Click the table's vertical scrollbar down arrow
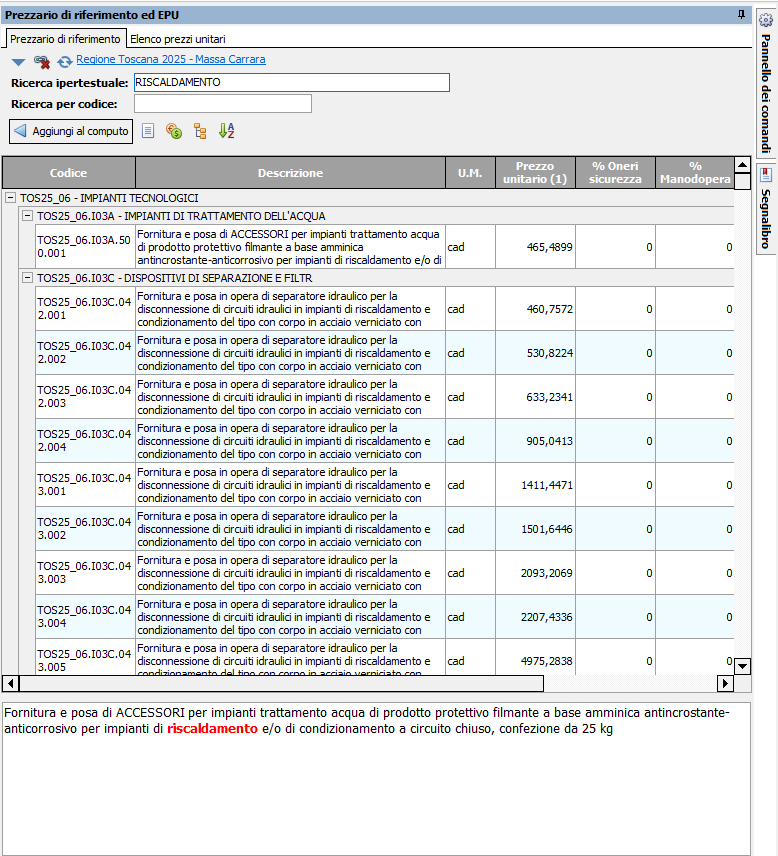 click(x=742, y=665)
